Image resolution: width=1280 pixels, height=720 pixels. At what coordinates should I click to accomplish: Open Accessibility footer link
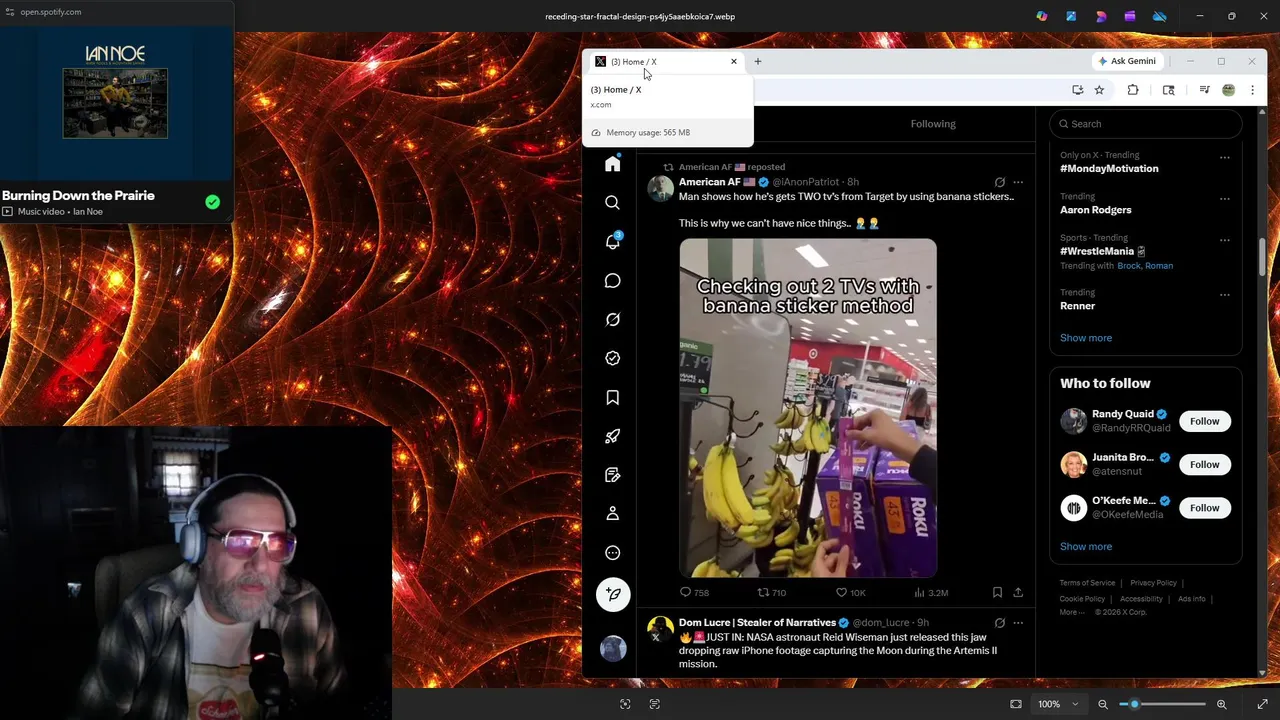pyautogui.click(x=1141, y=599)
